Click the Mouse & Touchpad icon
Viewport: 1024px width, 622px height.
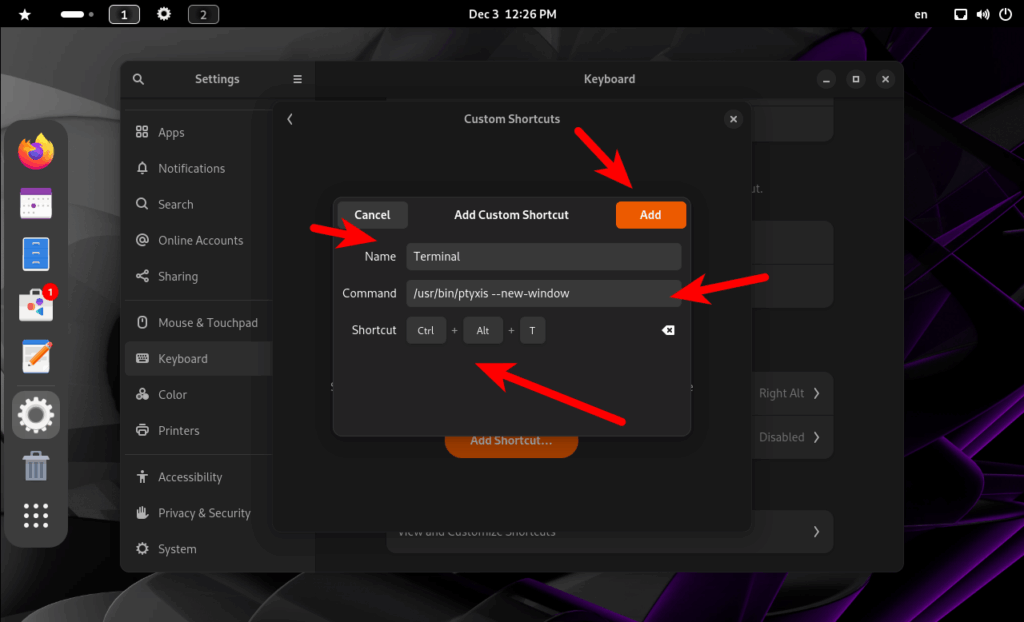point(142,322)
